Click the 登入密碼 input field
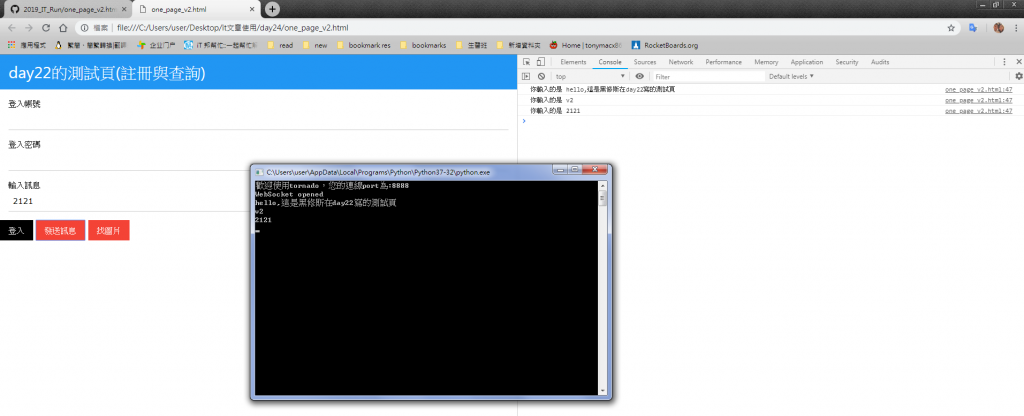 coord(257,161)
